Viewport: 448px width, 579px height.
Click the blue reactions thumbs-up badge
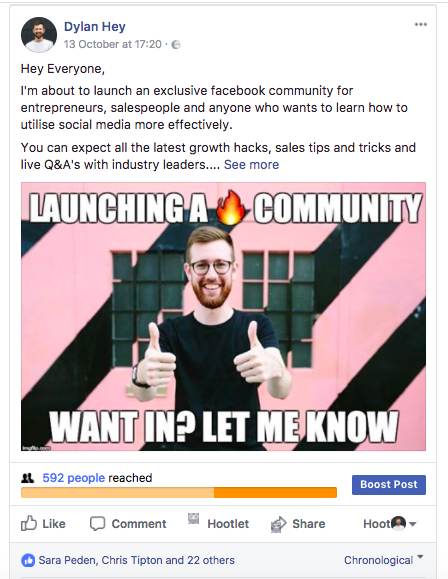[x=28, y=560]
